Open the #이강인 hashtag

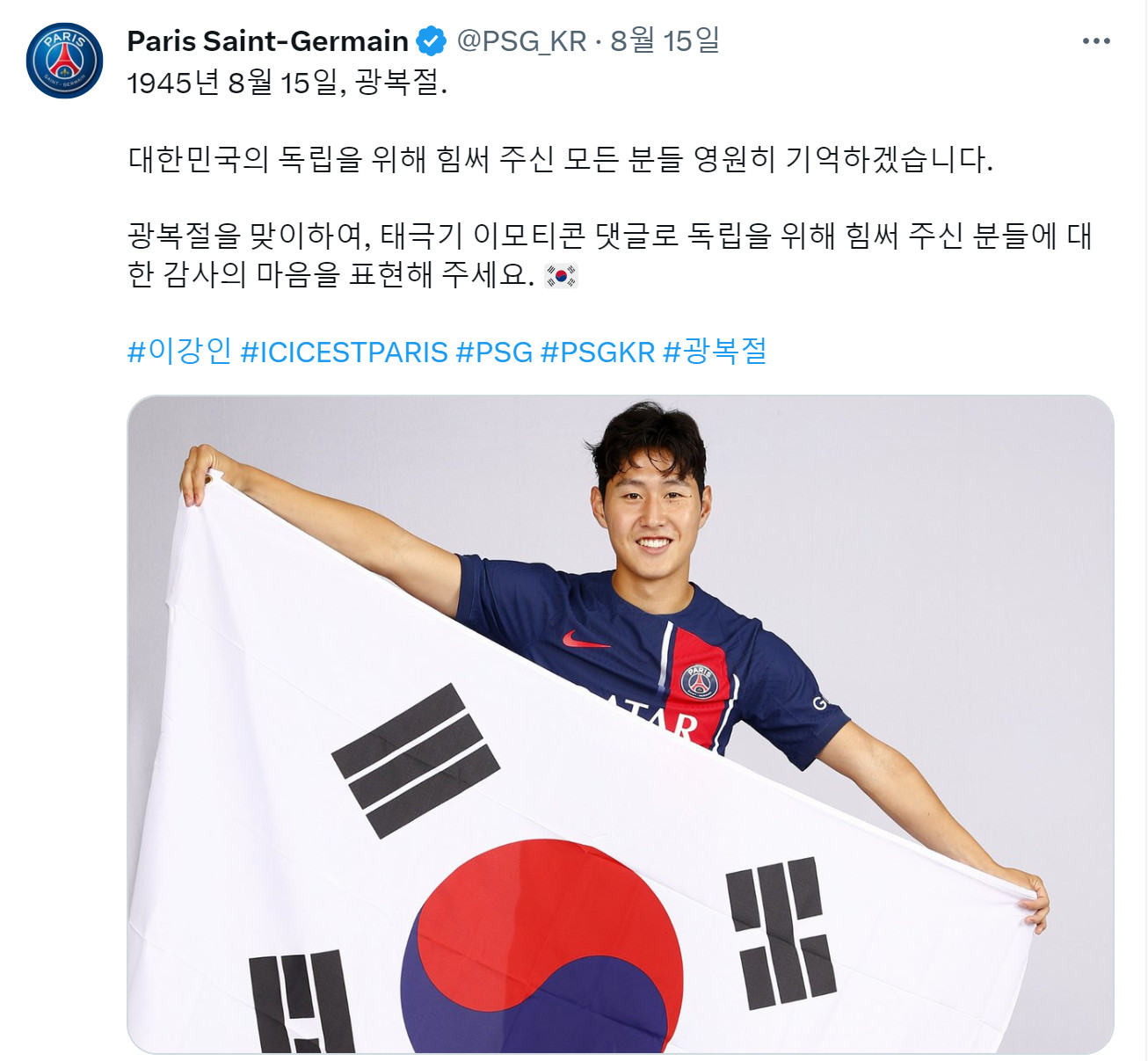[180, 351]
